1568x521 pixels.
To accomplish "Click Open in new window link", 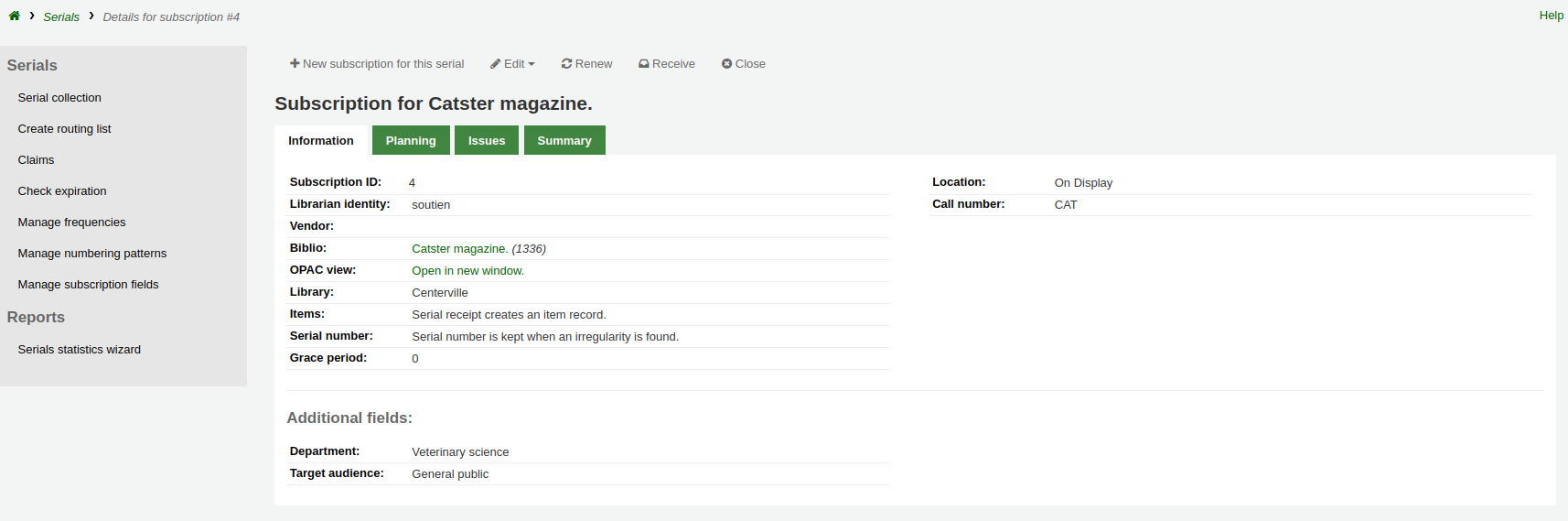I will tap(467, 271).
